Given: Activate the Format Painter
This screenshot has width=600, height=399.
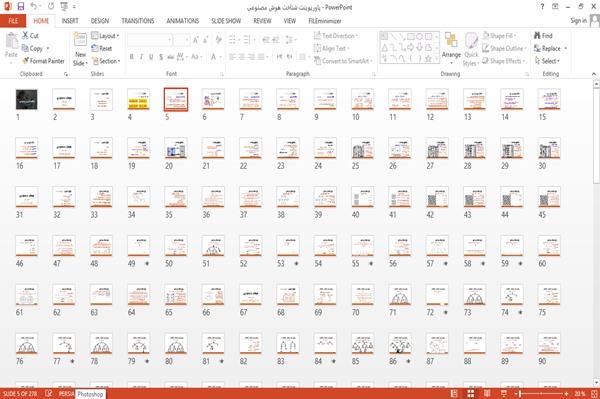Looking at the screenshot, I should (x=43, y=61).
